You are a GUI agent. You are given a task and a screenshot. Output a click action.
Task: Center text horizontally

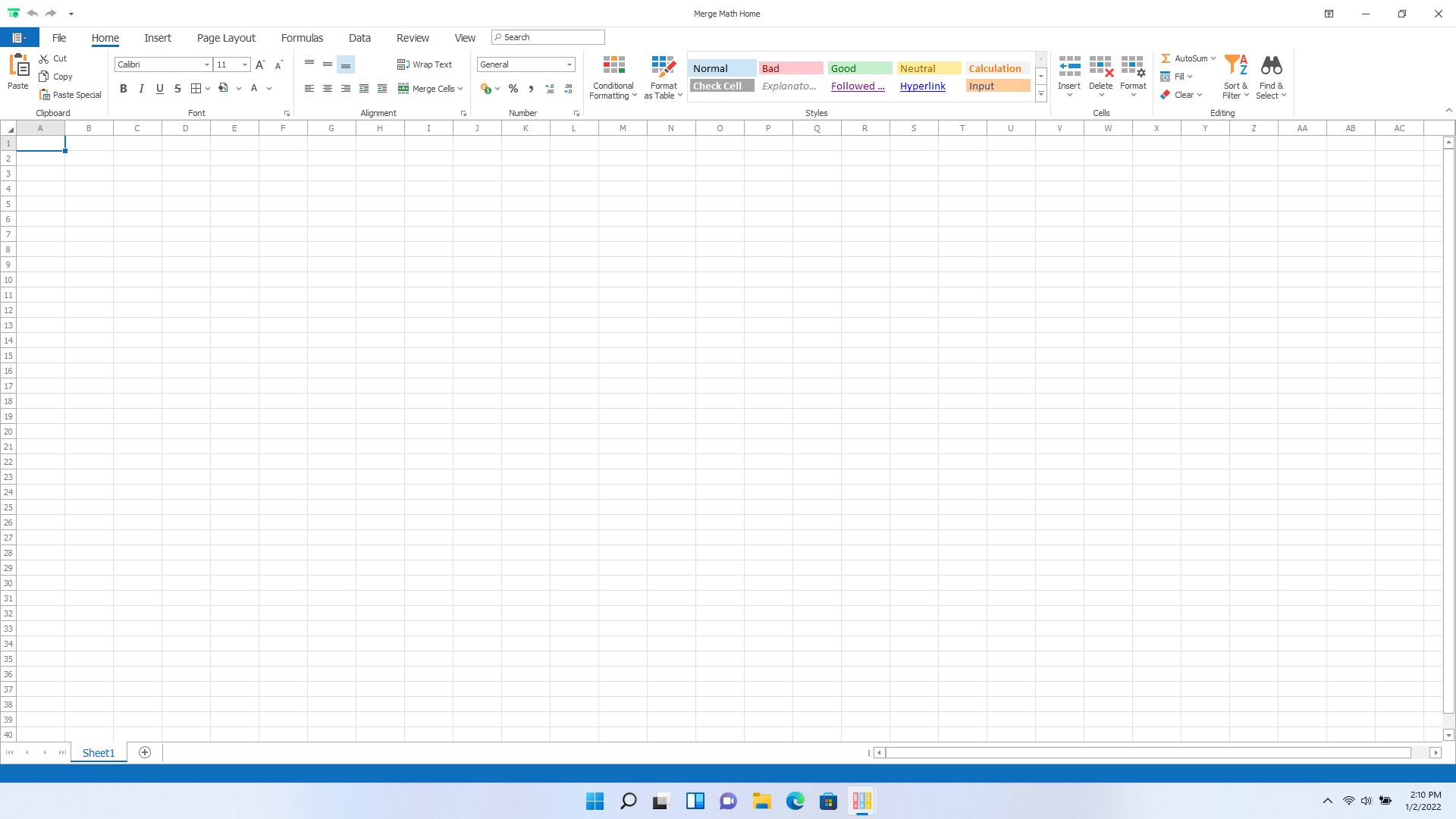tap(328, 89)
